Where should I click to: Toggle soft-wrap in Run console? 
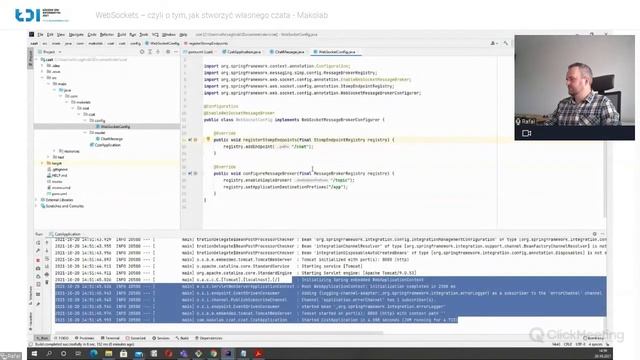[47, 259]
